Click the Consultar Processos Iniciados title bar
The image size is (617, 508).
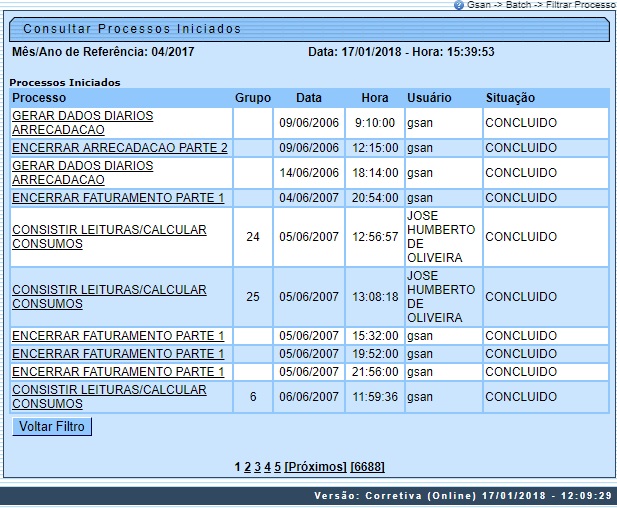pyautogui.click(x=309, y=29)
